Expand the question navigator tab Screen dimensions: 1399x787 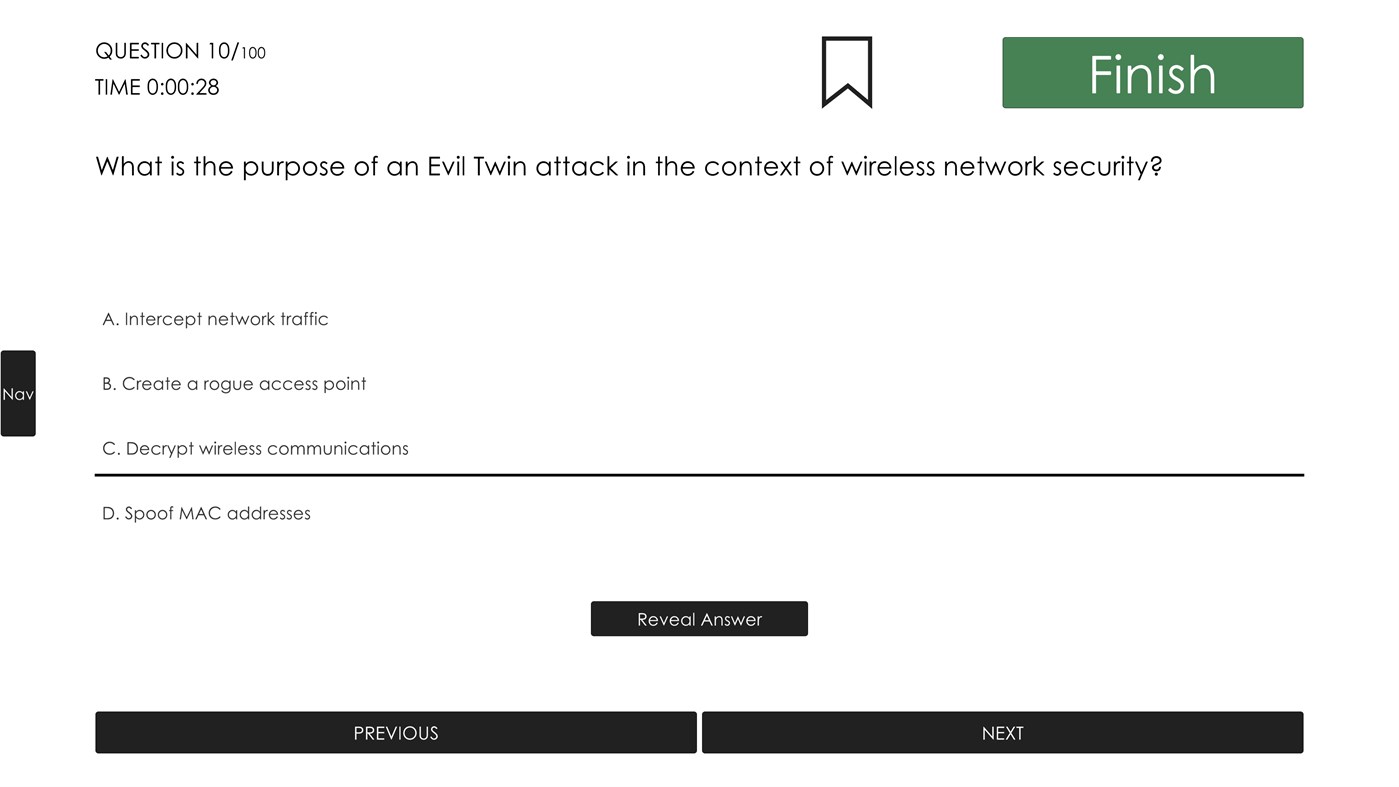pos(18,393)
